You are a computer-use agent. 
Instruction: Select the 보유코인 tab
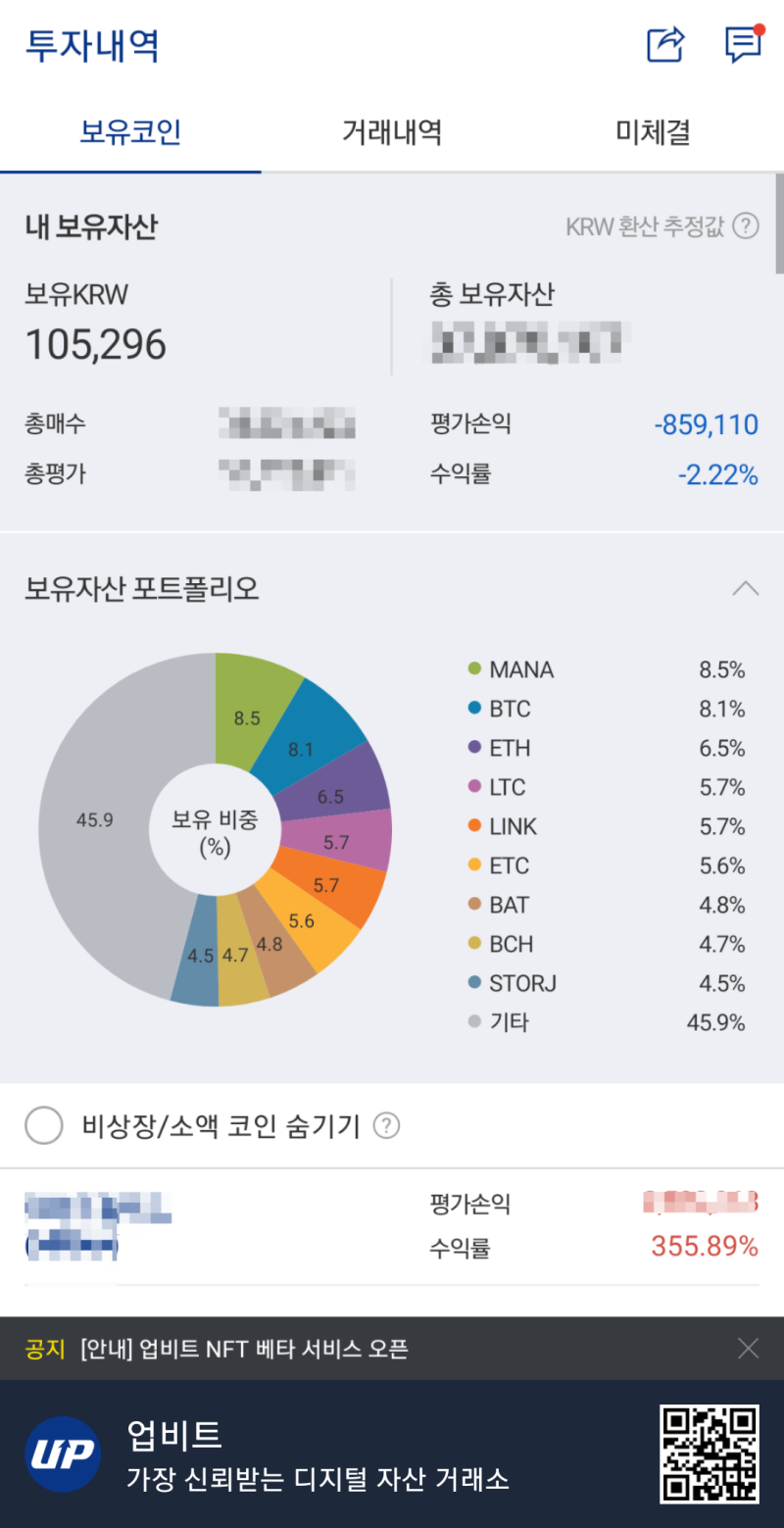(x=130, y=132)
